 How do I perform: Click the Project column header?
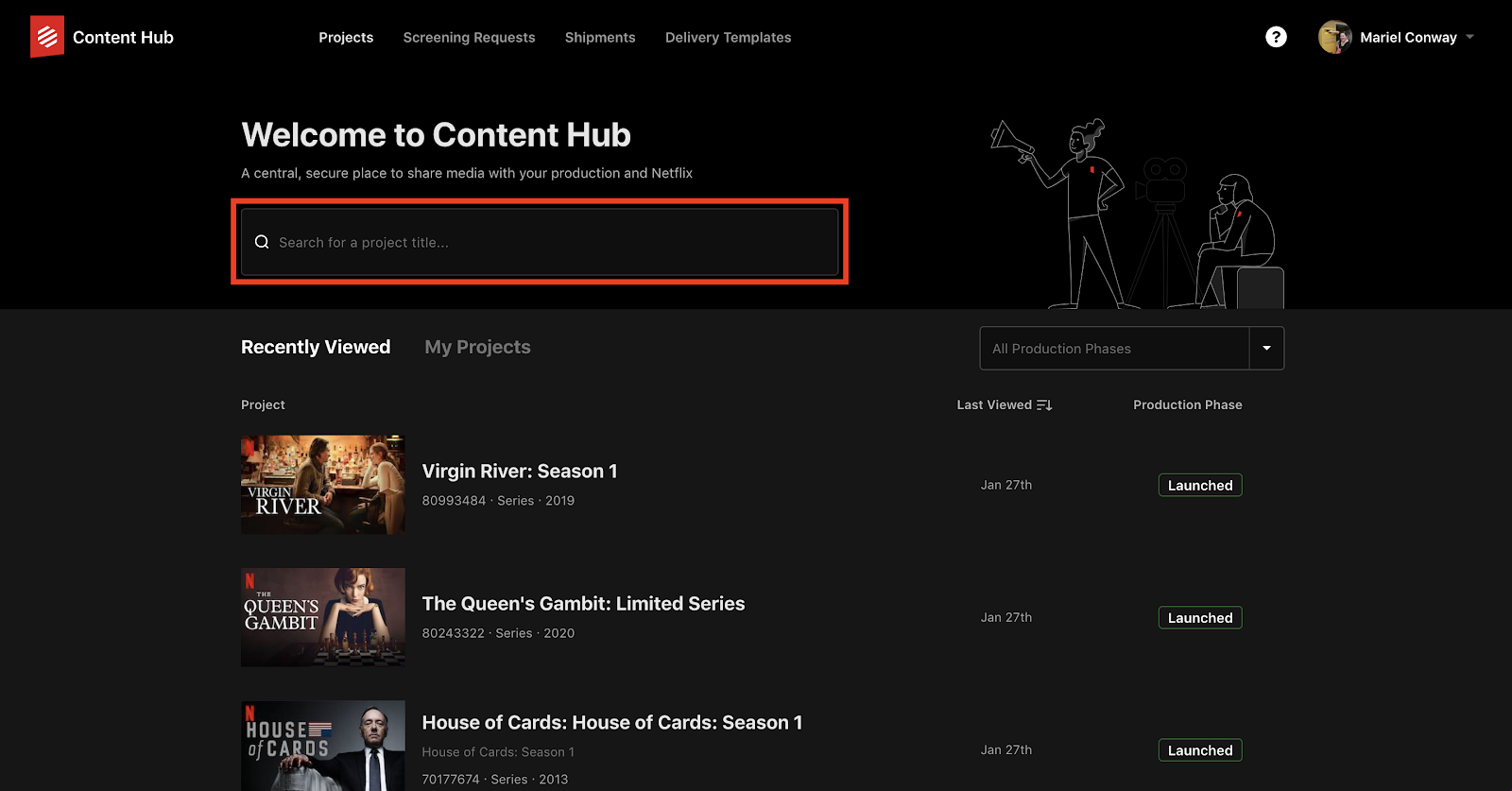(x=263, y=404)
